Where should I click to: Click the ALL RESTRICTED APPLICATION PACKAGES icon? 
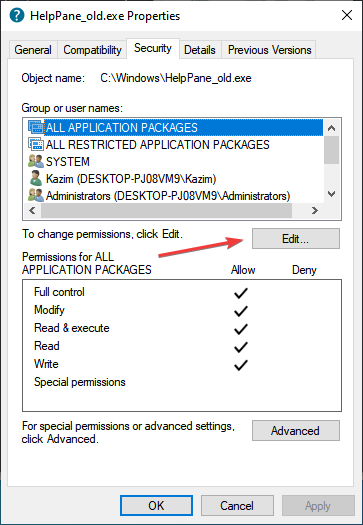[x=36, y=145]
